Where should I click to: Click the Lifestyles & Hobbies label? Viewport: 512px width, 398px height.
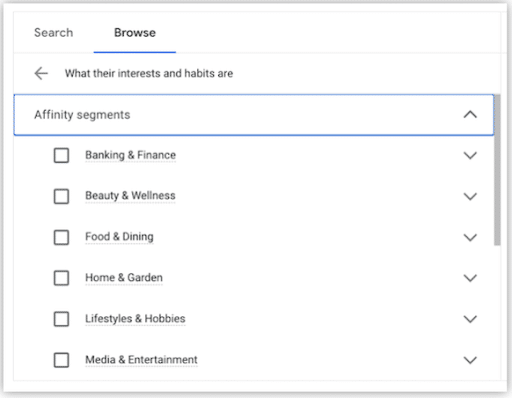(135, 319)
